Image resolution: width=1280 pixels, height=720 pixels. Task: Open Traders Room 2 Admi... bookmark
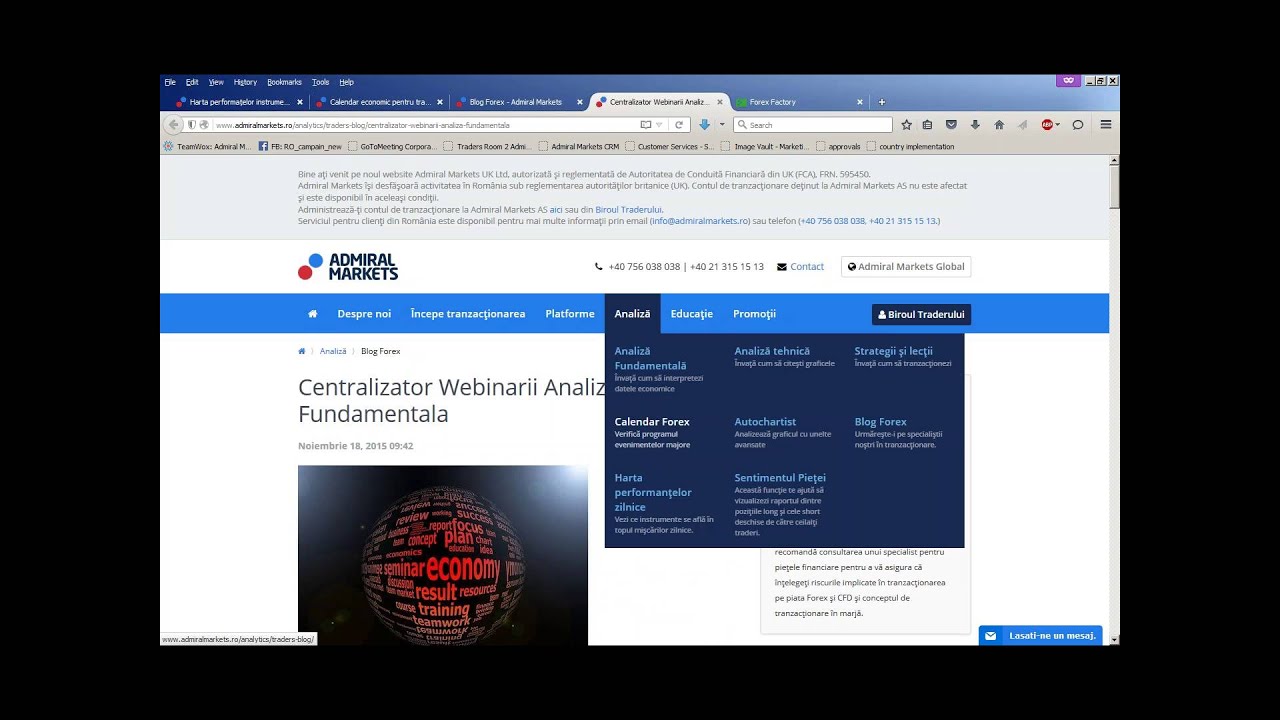488,146
